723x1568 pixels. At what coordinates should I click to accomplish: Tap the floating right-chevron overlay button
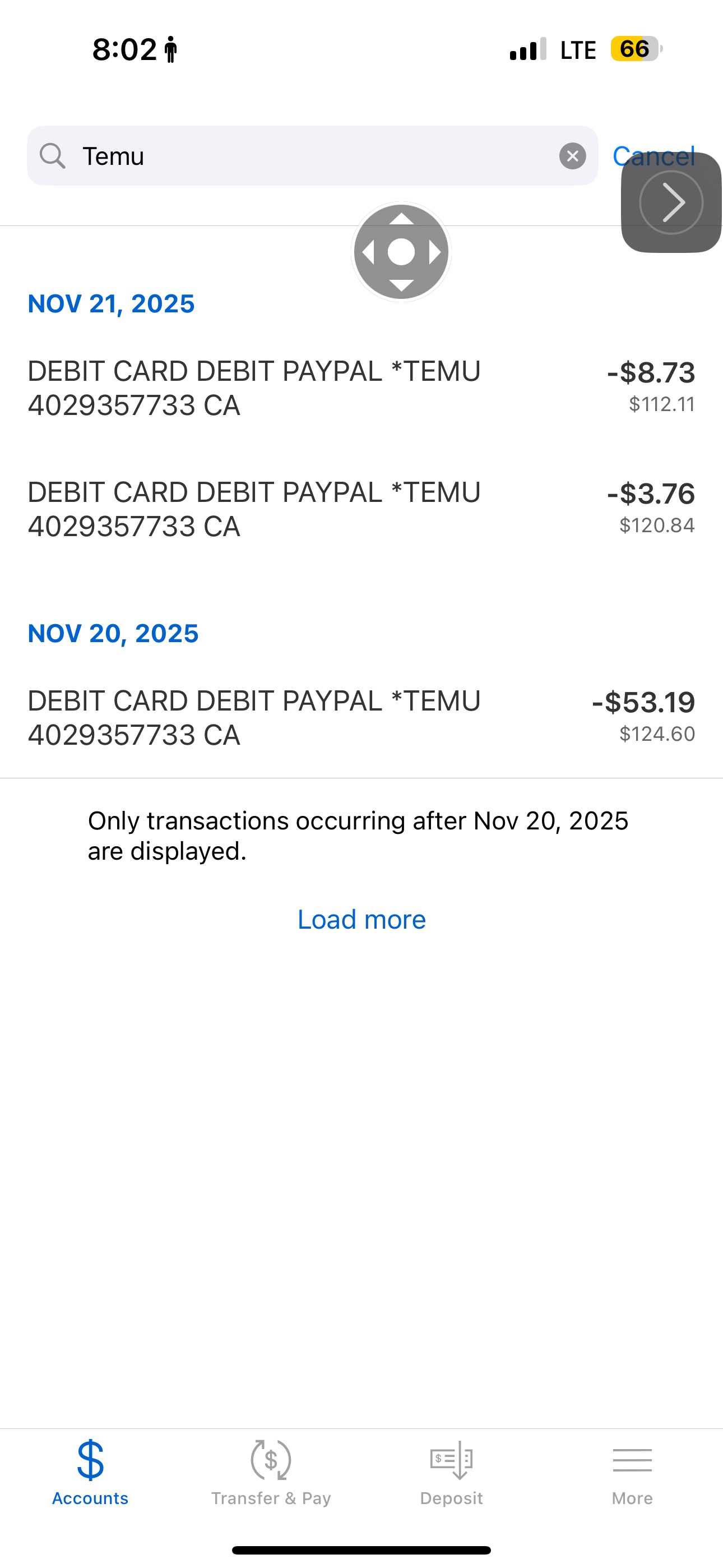(x=671, y=202)
